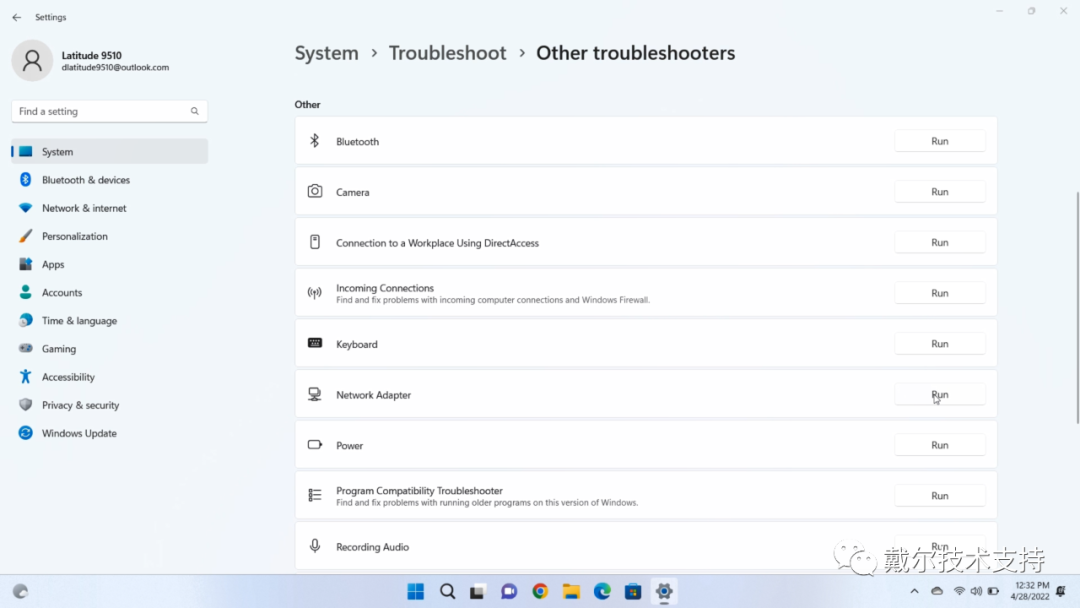
Task: Show hidden tray icons chevron
Action: click(x=914, y=591)
